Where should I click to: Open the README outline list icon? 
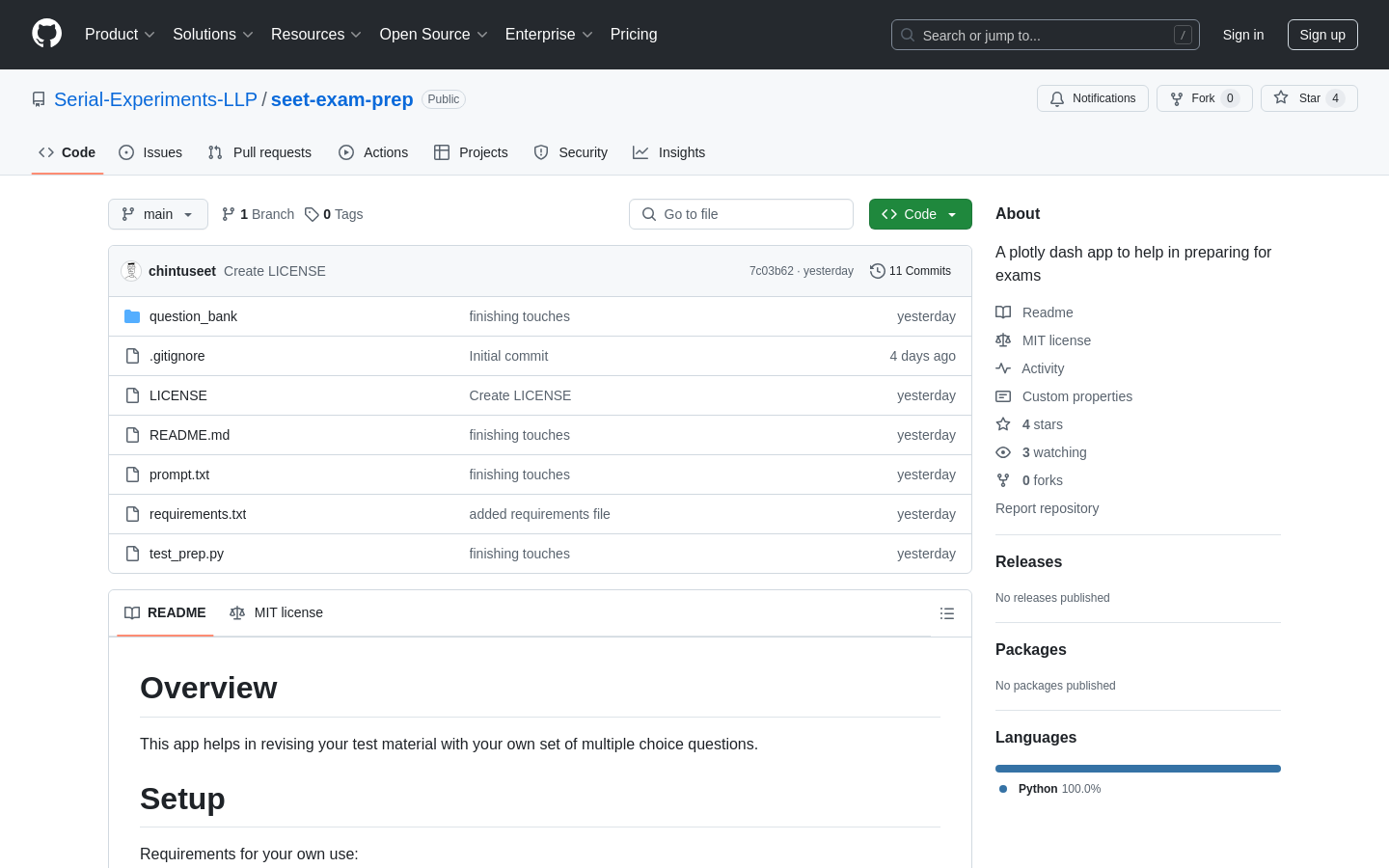pos(947,613)
